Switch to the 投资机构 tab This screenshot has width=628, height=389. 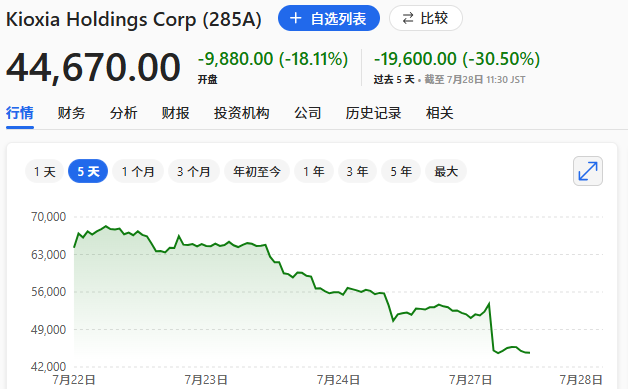242,113
